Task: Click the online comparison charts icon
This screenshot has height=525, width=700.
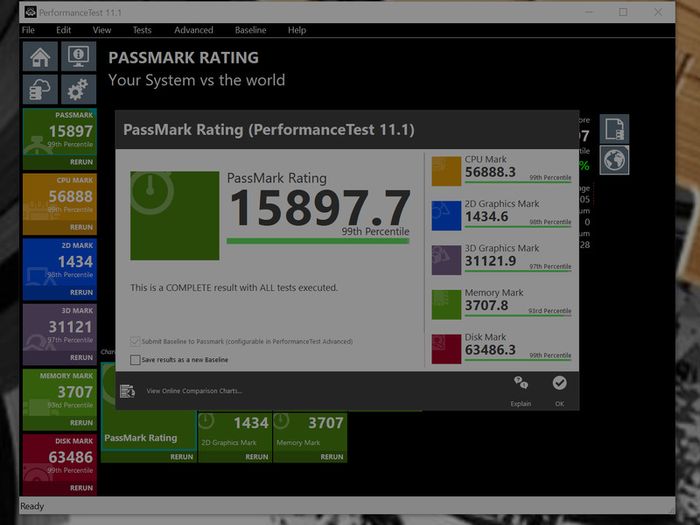Action: (127, 391)
